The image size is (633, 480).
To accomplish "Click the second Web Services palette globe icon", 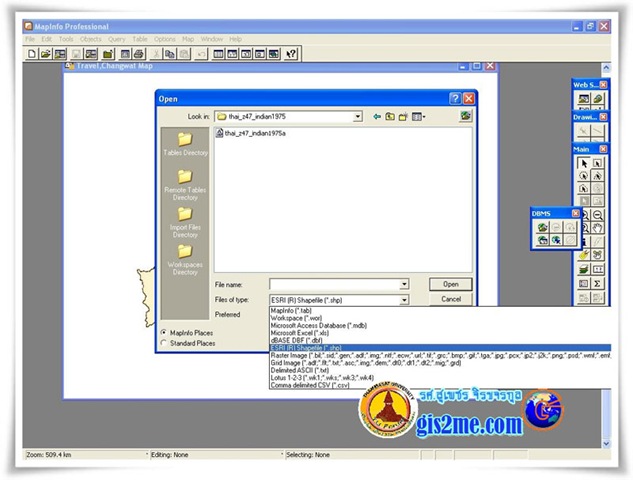I will 597,98.
